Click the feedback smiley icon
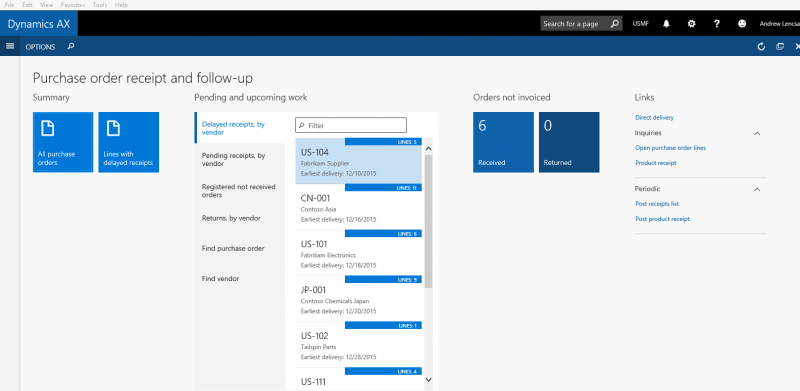 point(742,23)
